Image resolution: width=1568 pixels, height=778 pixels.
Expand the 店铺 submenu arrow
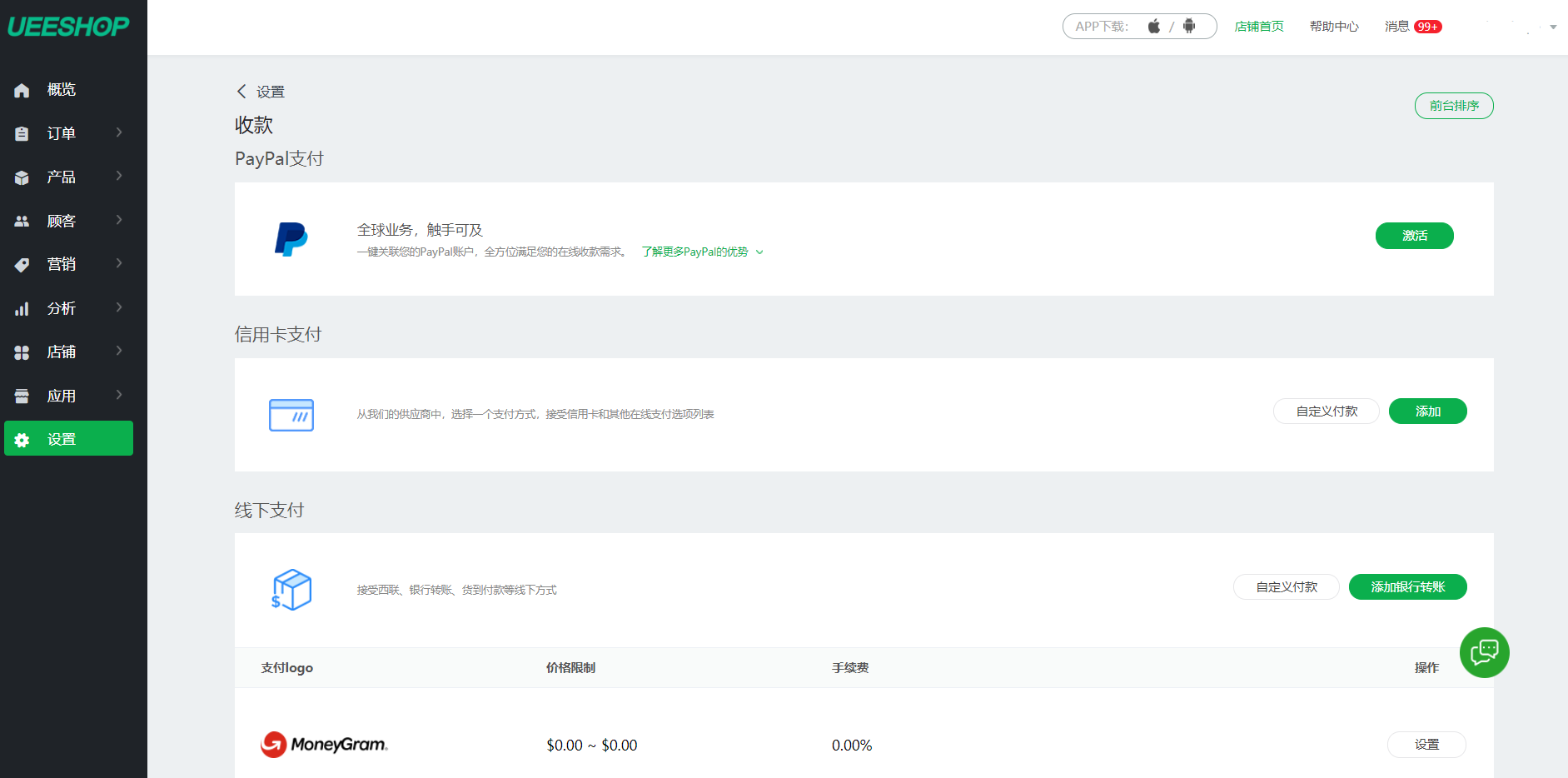coord(119,351)
